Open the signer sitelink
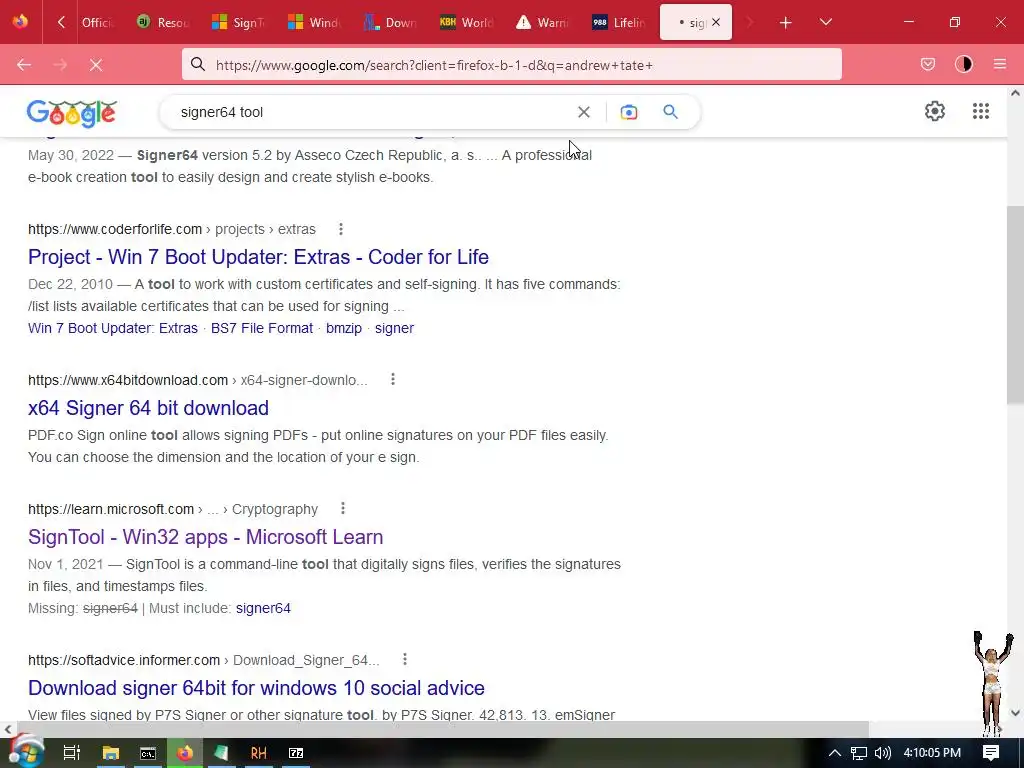Screen dimensions: 1024x768 click(394, 328)
